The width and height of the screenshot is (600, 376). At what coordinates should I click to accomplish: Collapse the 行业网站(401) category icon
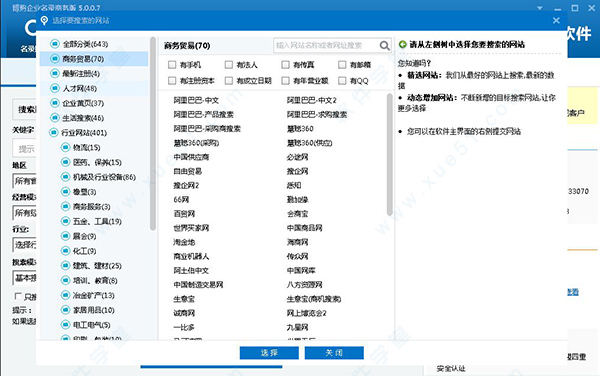(53, 133)
